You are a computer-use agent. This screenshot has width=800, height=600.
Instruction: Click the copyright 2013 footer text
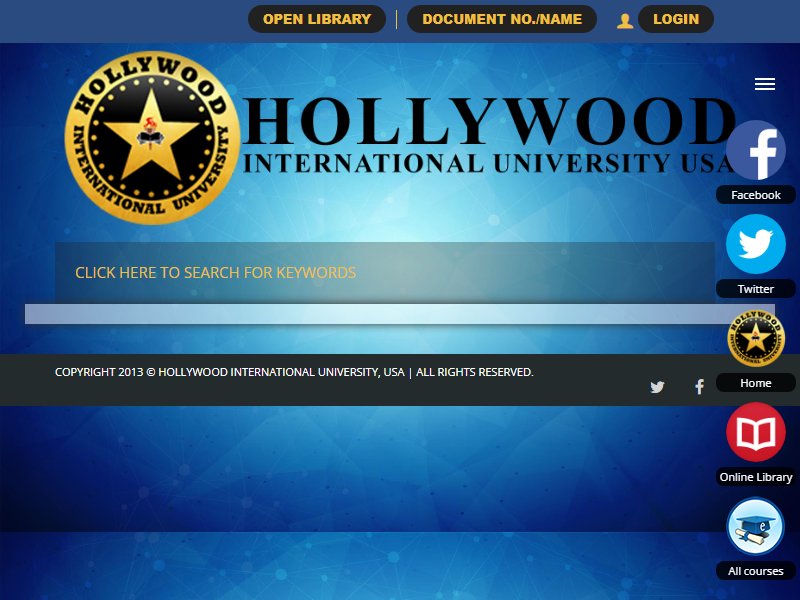point(294,372)
